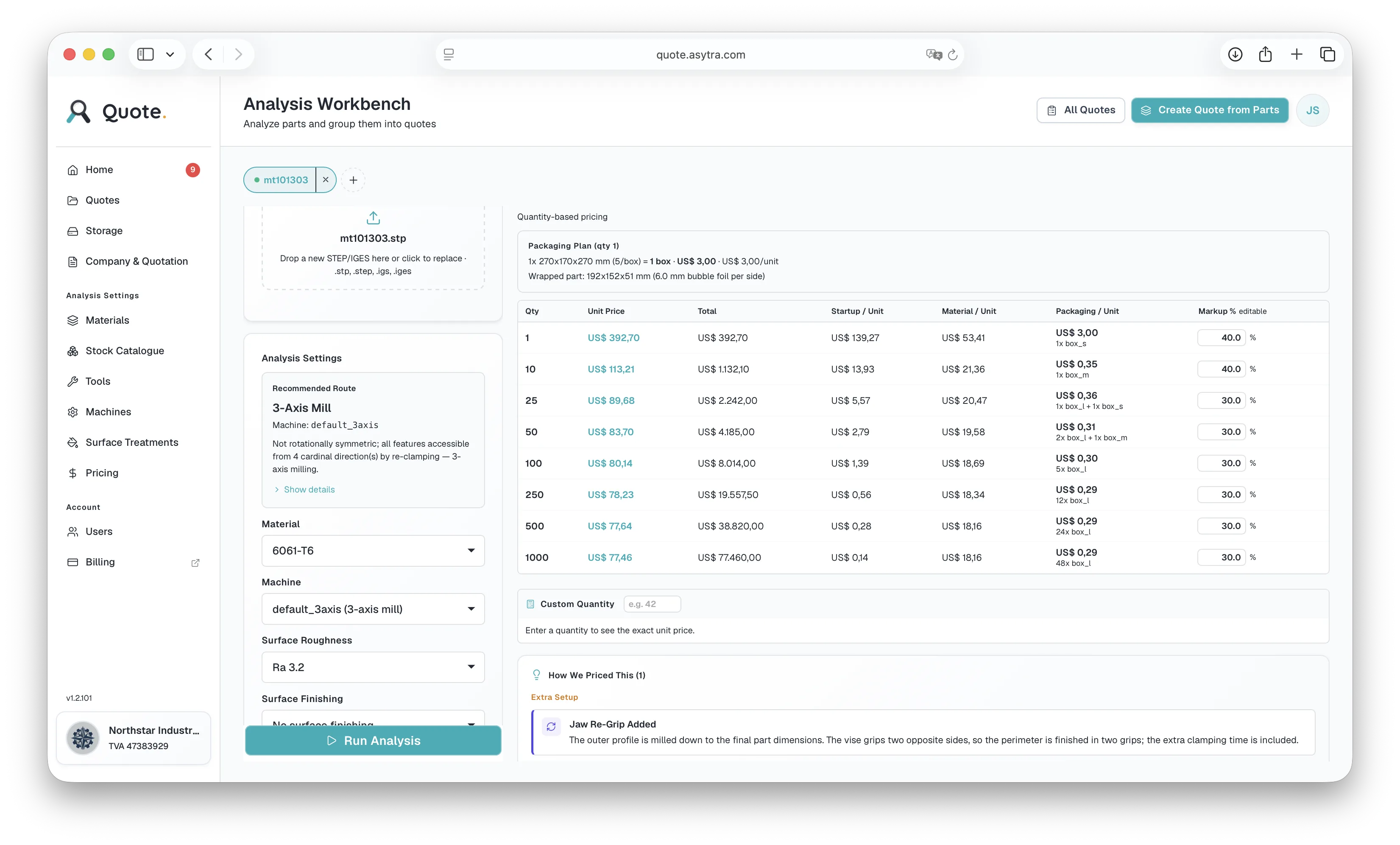Click the Pricing dollar icon
Image resolution: width=1400 pixels, height=845 pixels.
(x=73, y=473)
